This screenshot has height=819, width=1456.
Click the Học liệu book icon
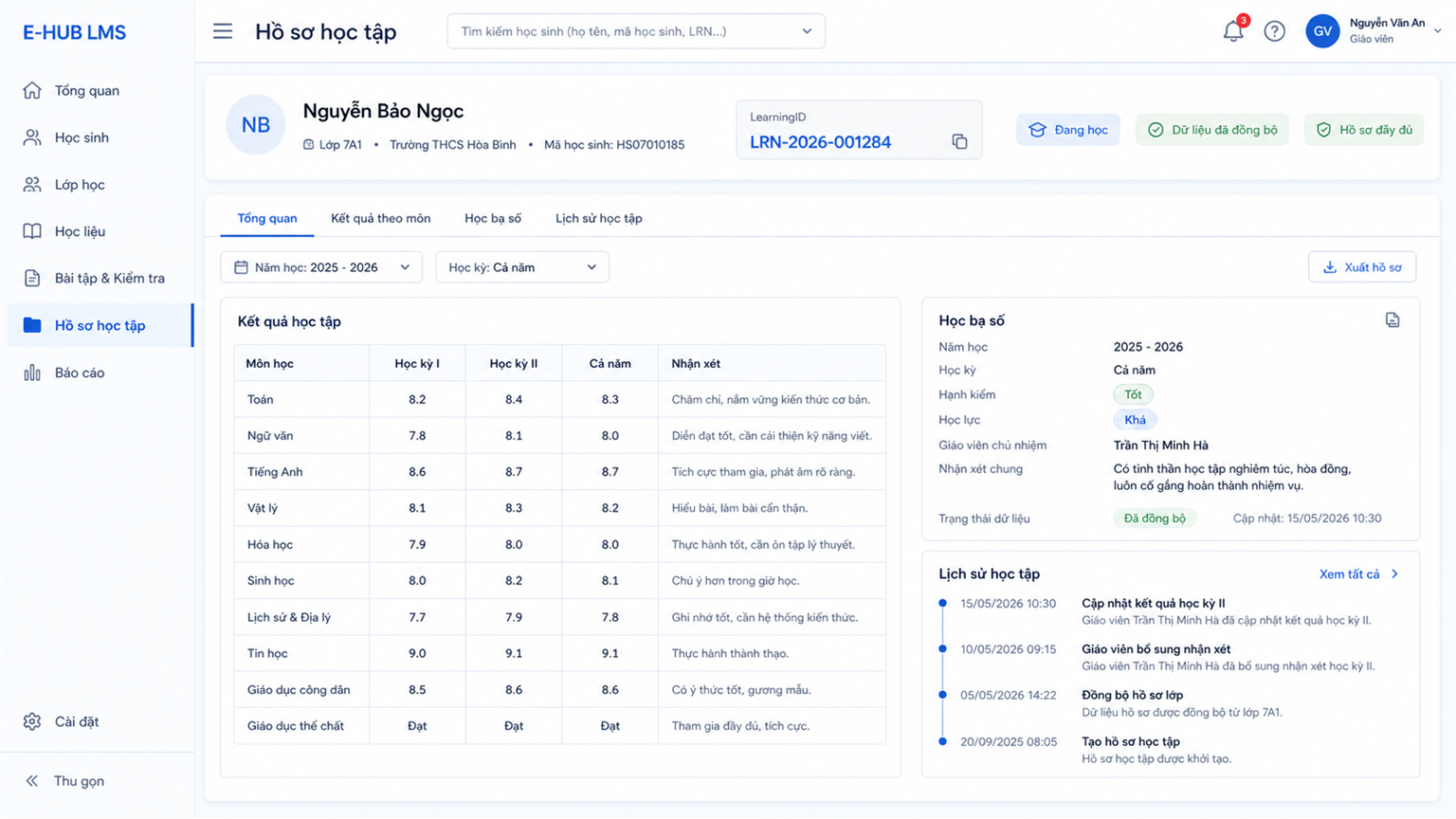(32, 231)
